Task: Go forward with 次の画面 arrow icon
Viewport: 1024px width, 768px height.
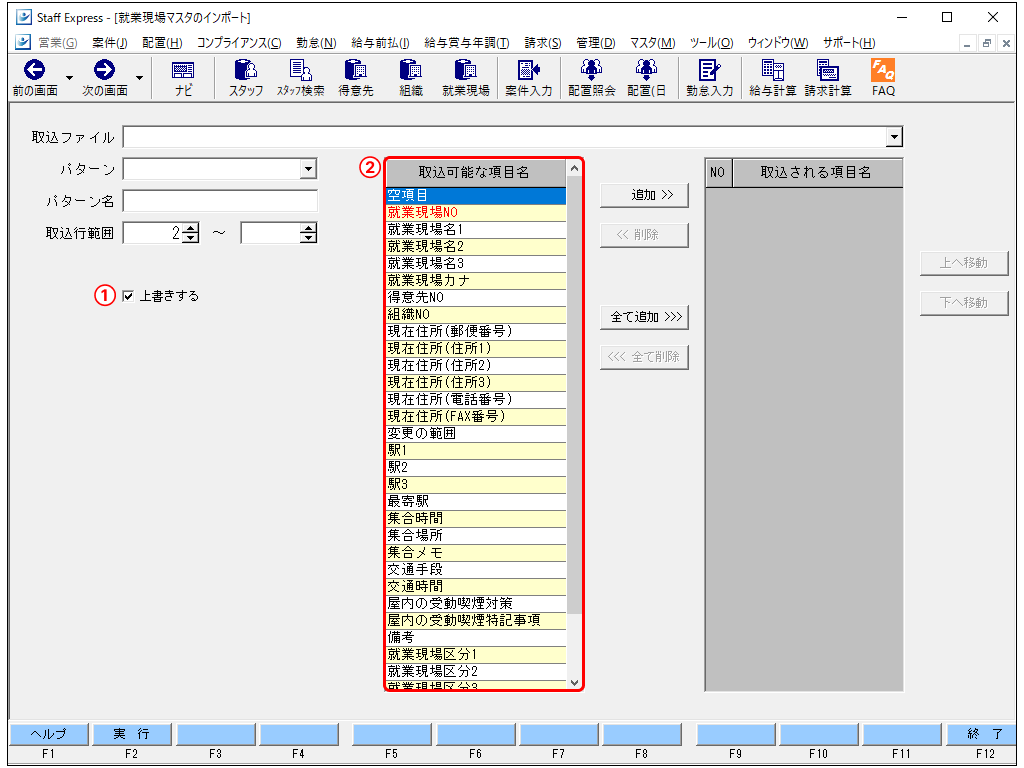Action: tap(104, 71)
